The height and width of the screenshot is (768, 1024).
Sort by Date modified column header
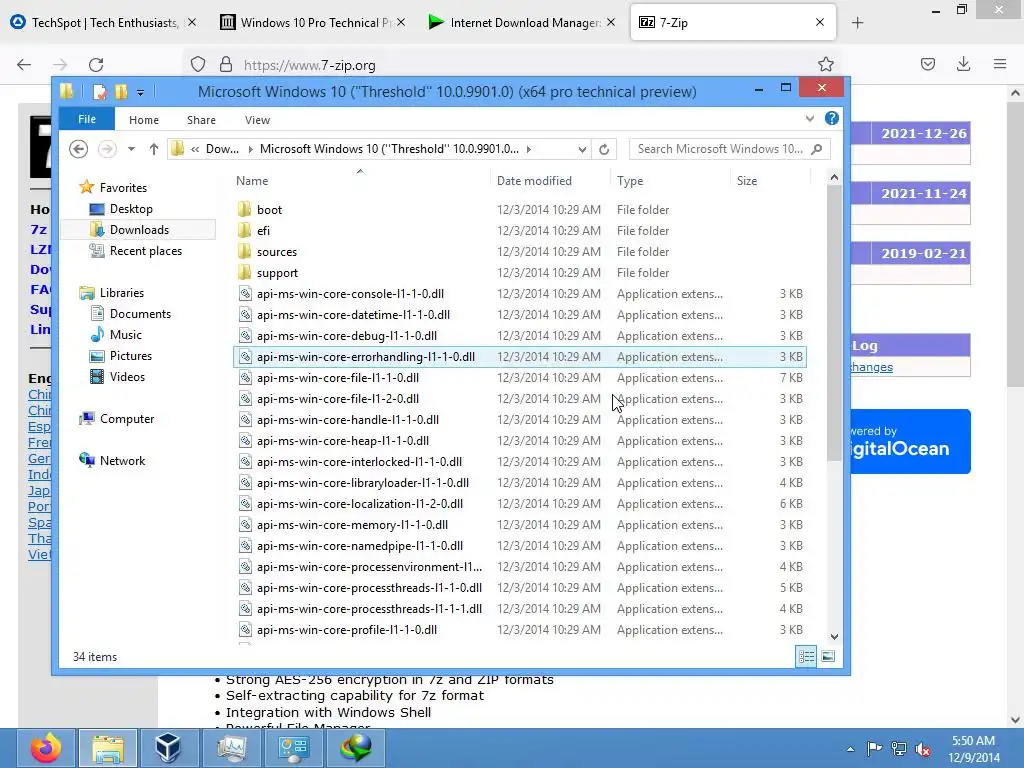(x=534, y=181)
